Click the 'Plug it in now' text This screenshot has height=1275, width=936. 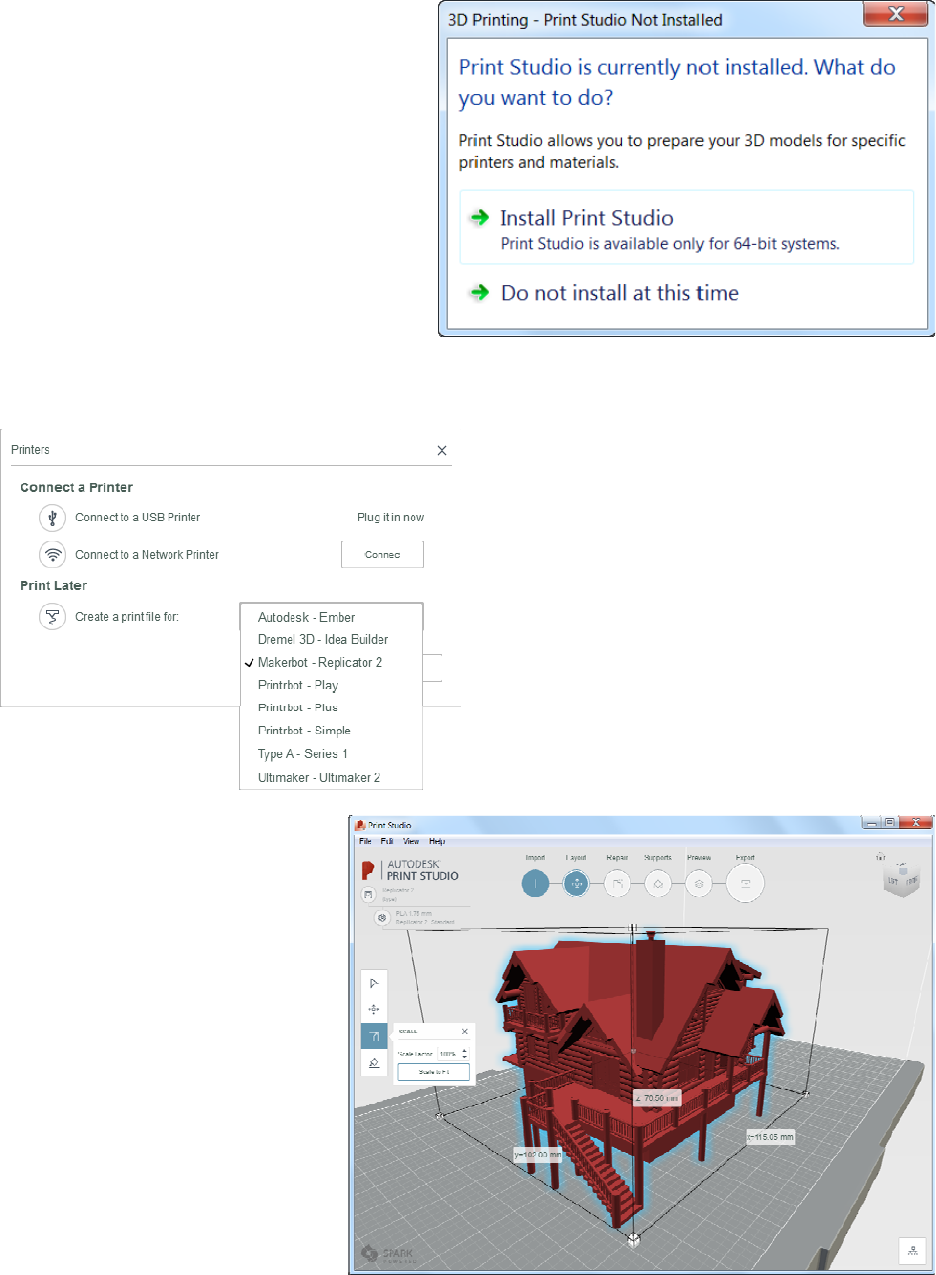390,517
